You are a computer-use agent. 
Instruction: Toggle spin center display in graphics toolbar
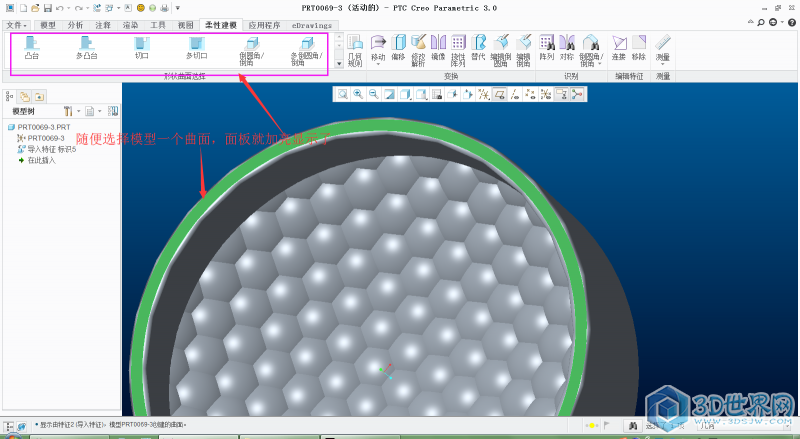(x=577, y=94)
